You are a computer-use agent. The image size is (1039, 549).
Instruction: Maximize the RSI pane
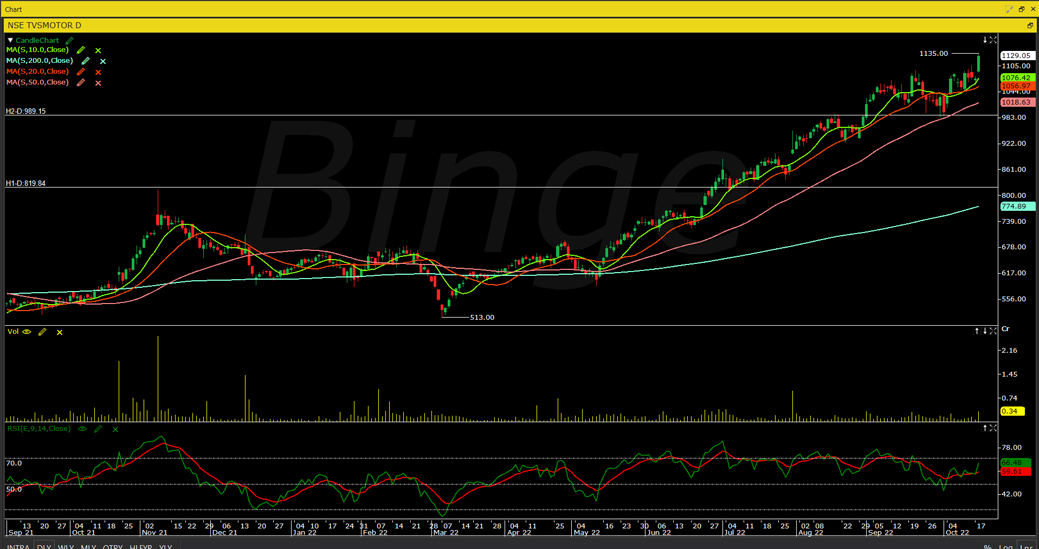click(993, 428)
